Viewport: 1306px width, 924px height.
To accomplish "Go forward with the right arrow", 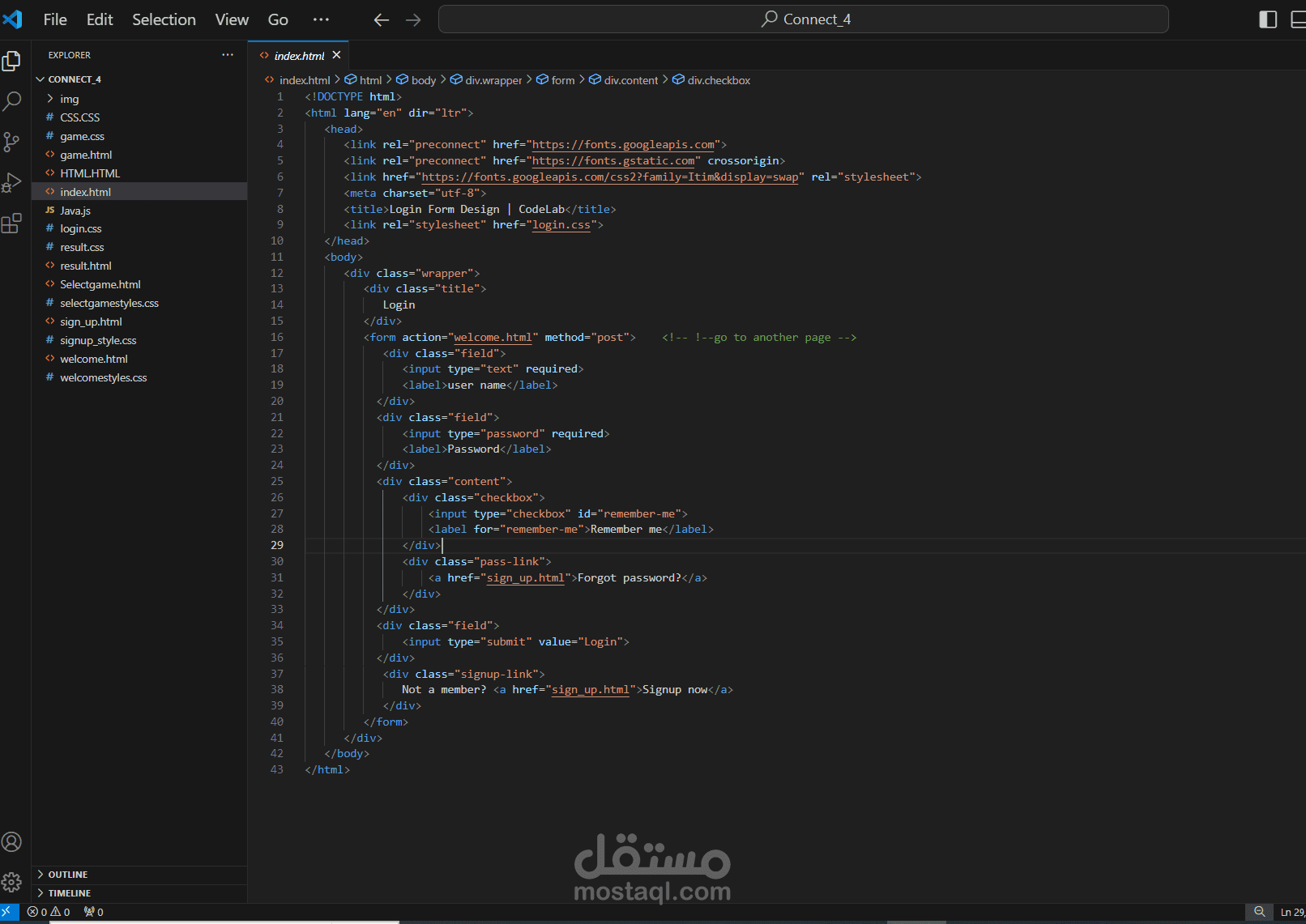I will pos(413,19).
